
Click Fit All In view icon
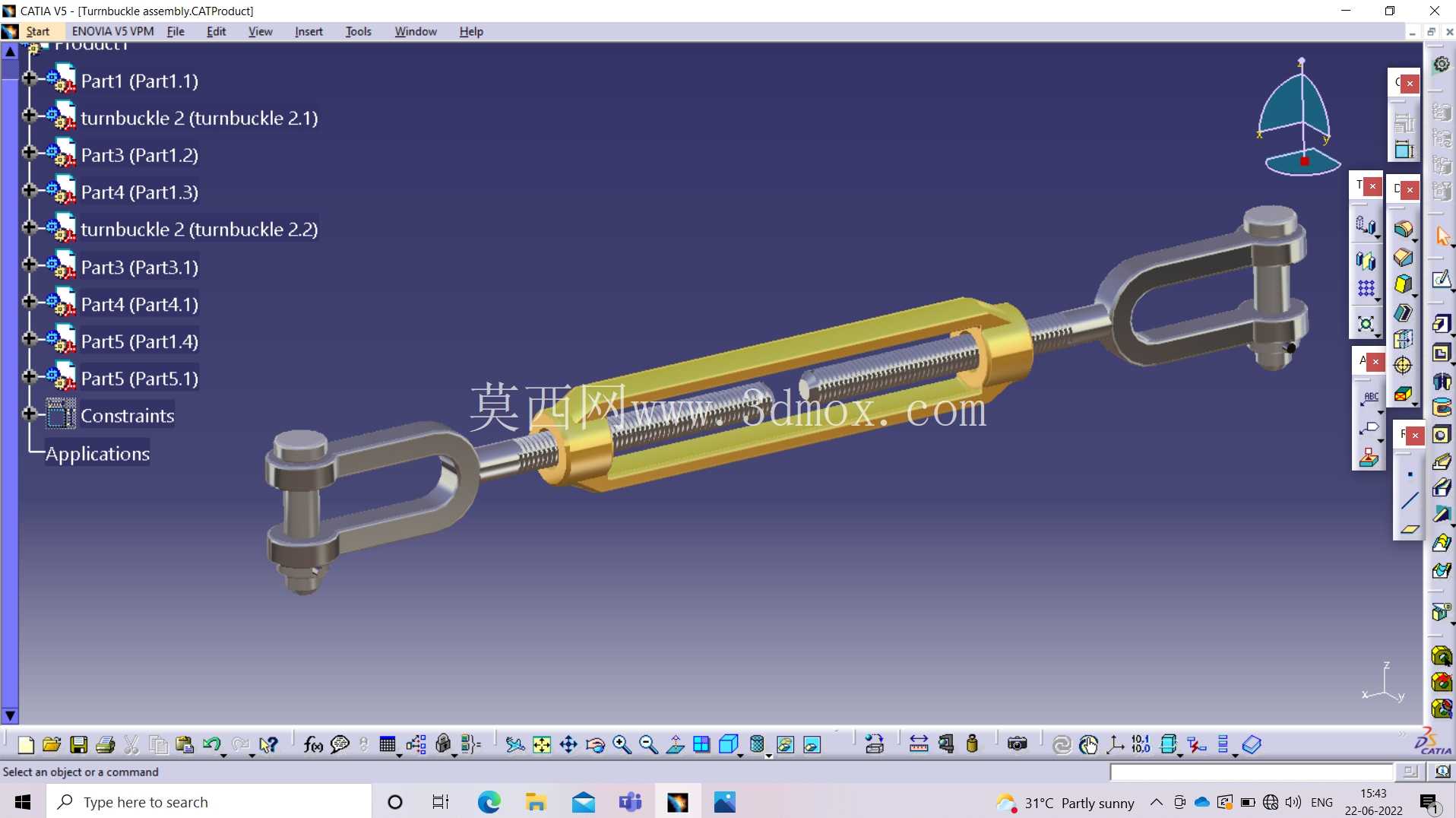[542, 744]
